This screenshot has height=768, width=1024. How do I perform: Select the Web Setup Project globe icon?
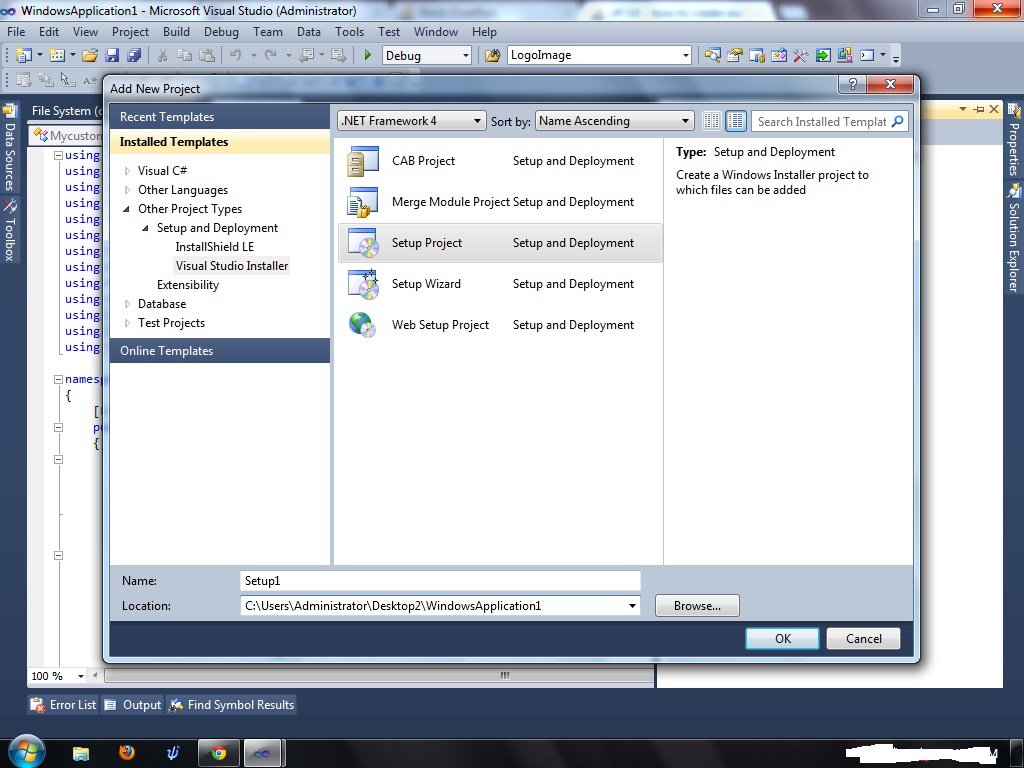(362, 325)
